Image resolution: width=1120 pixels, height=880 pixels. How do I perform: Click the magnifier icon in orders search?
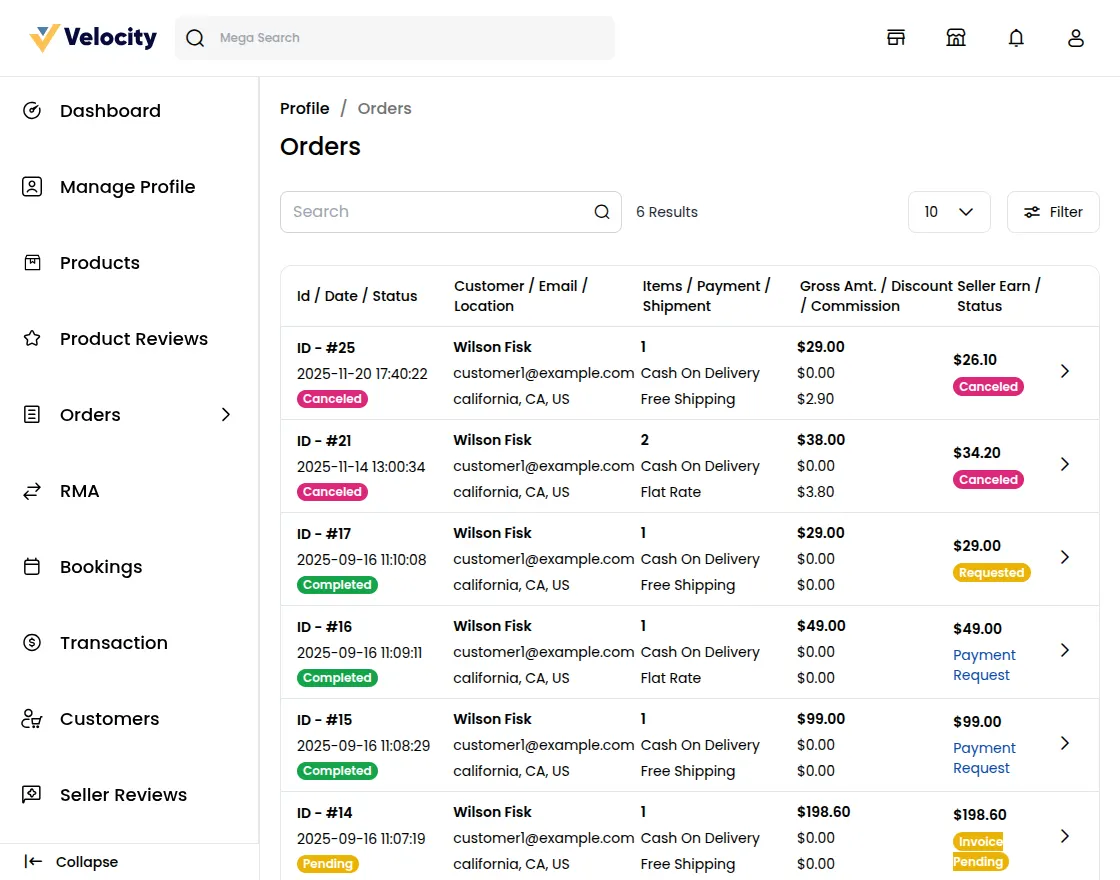602,212
